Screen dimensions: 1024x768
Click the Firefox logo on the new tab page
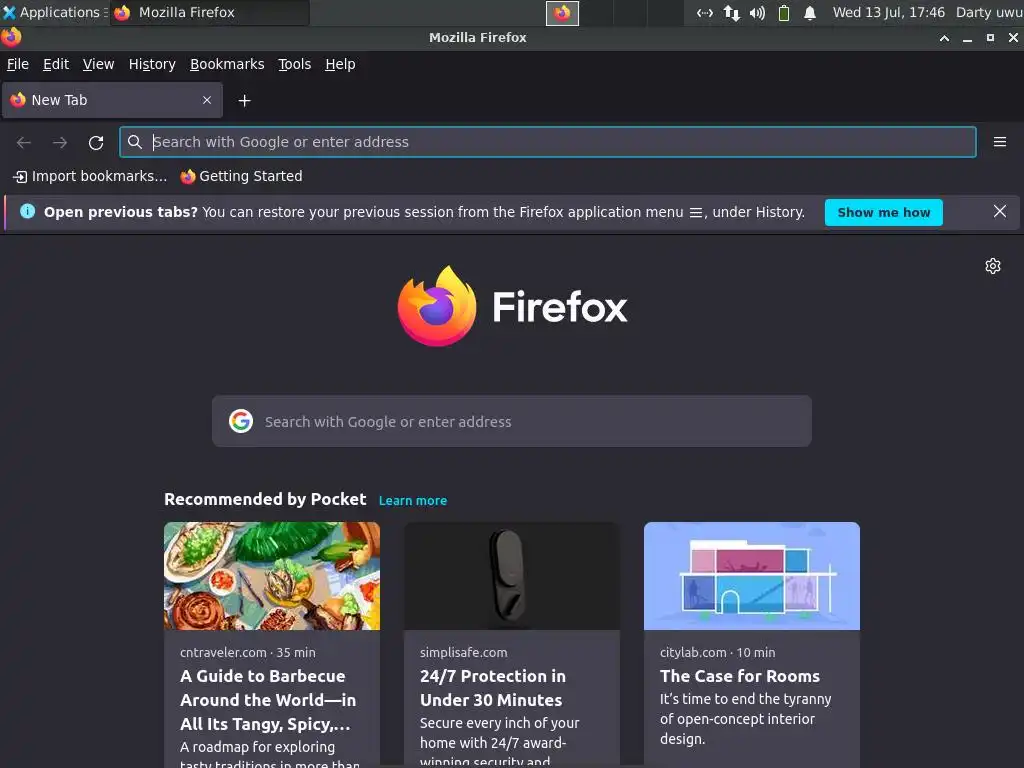pyautogui.click(x=437, y=306)
